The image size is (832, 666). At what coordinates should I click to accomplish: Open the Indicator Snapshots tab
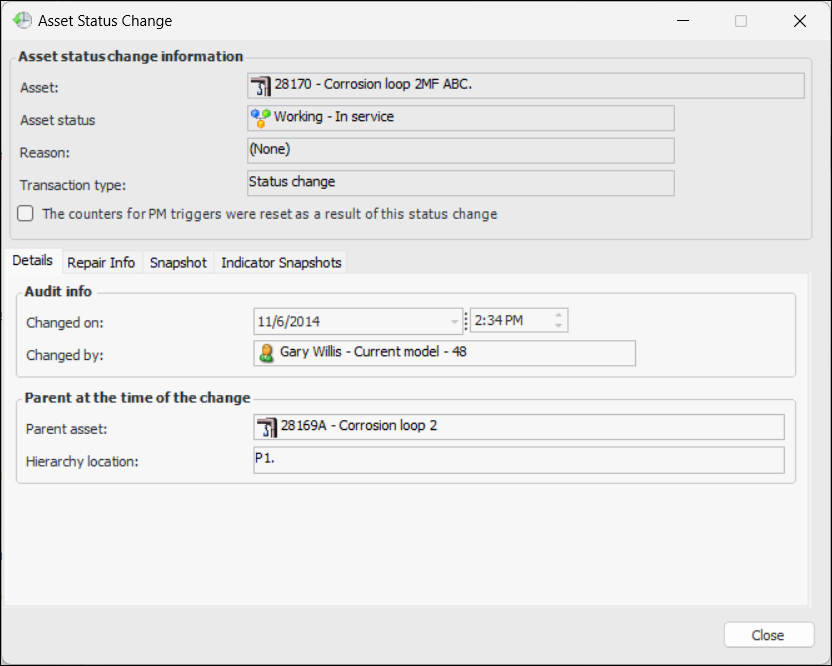tap(281, 262)
